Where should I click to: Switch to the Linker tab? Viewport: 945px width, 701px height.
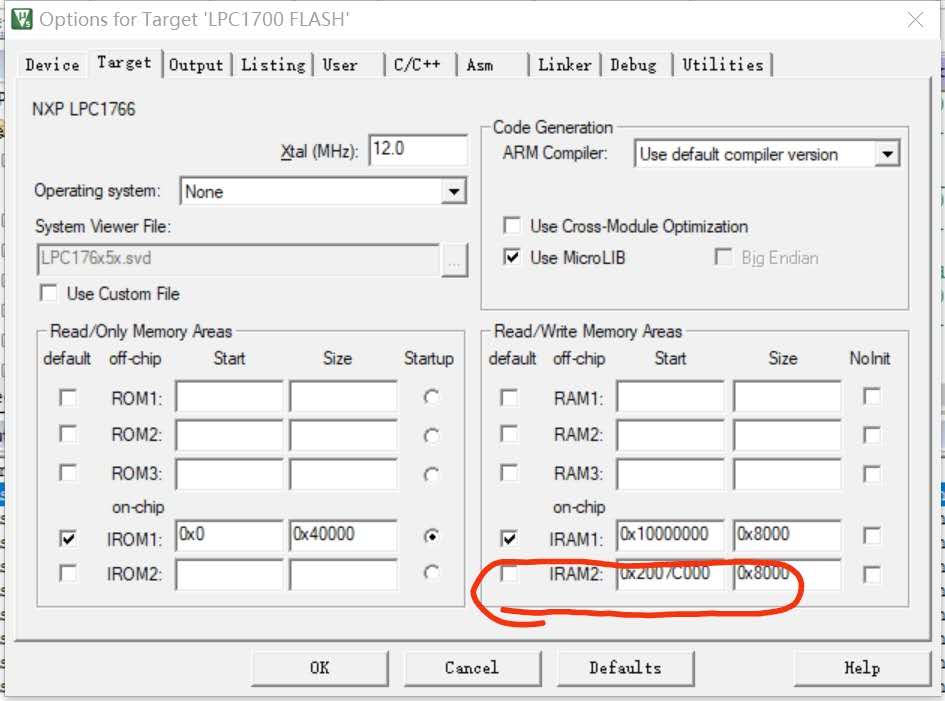(563, 64)
